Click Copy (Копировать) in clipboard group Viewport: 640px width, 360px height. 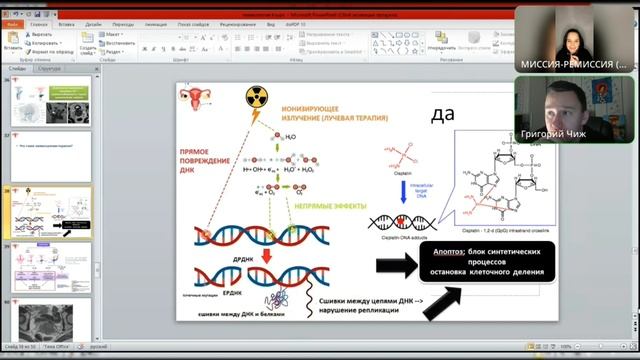[x=43, y=43]
